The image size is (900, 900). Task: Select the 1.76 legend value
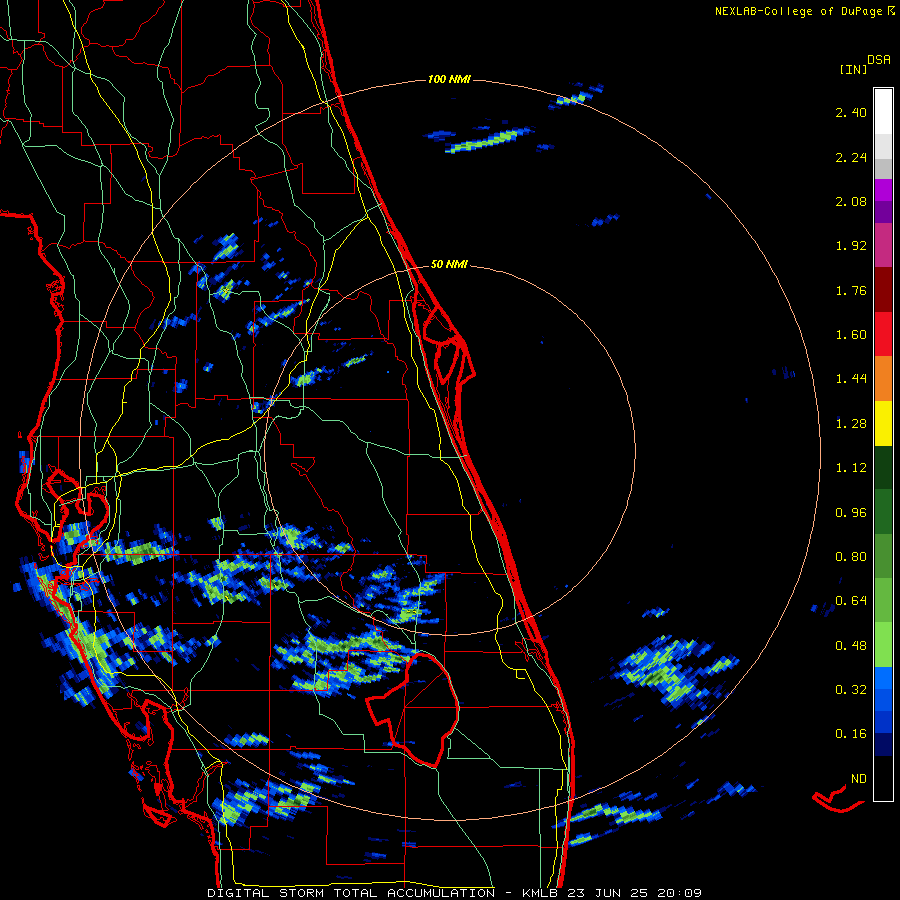(851, 290)
